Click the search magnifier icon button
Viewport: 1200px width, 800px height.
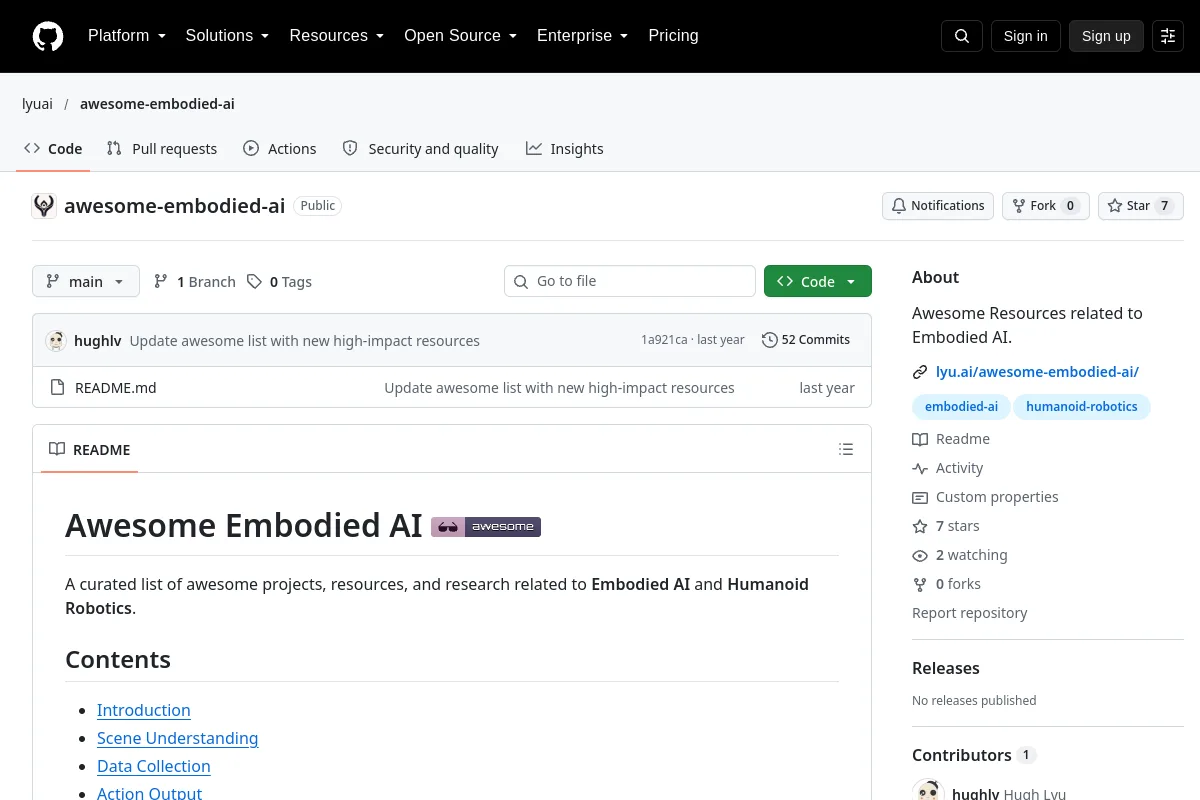pos(962,36)
